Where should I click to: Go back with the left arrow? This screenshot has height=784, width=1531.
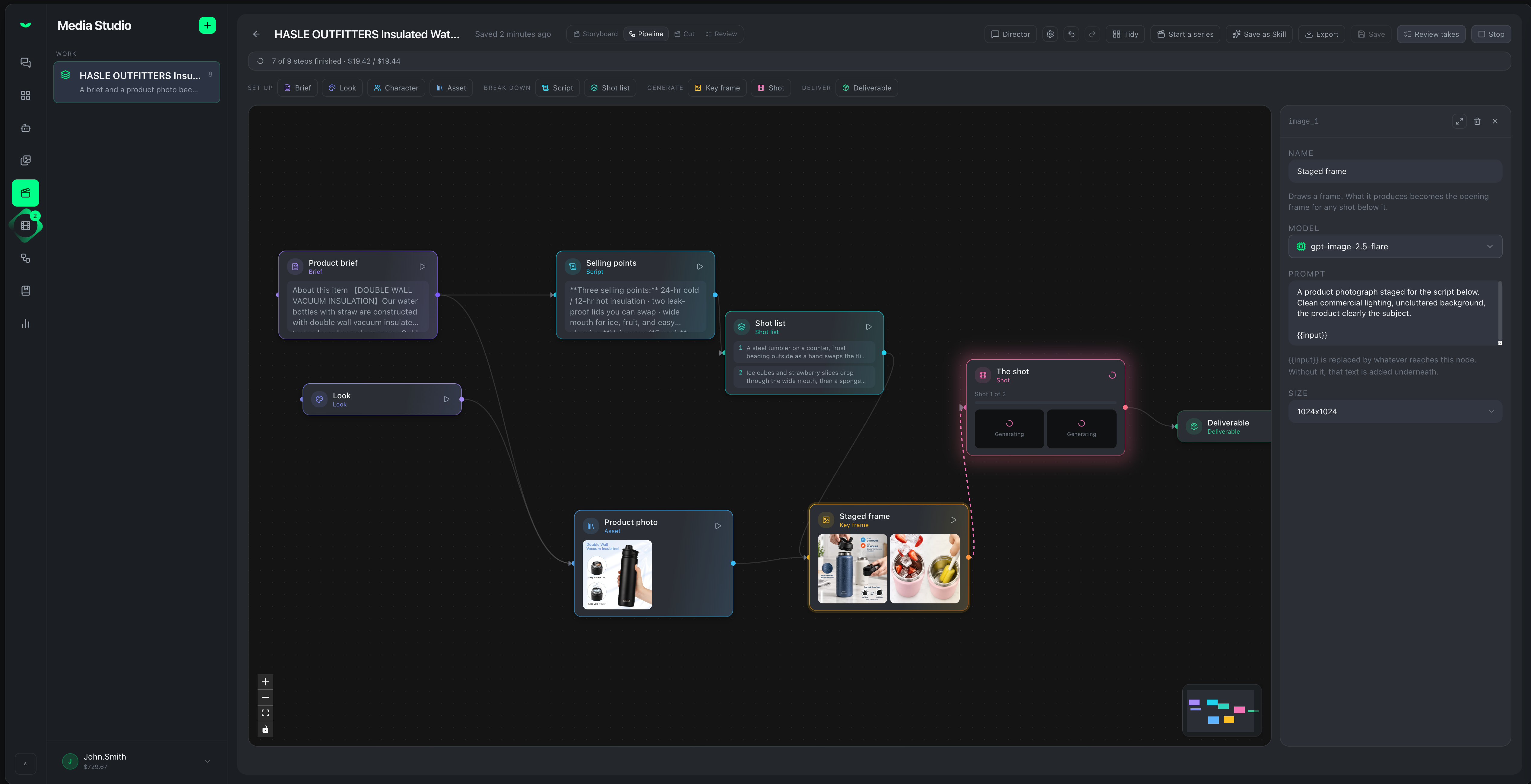click(256, 34)
